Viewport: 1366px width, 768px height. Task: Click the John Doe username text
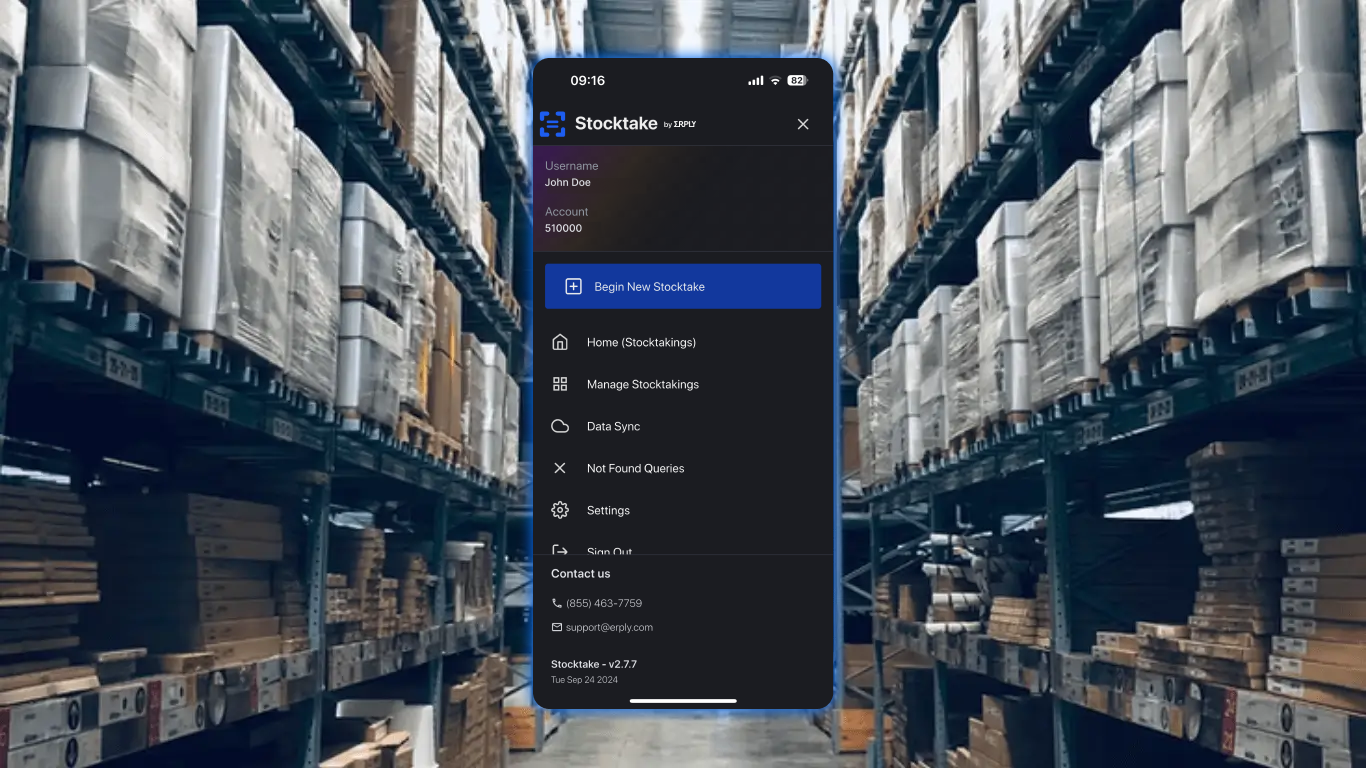pyautogui.click(x=568, y=182)
